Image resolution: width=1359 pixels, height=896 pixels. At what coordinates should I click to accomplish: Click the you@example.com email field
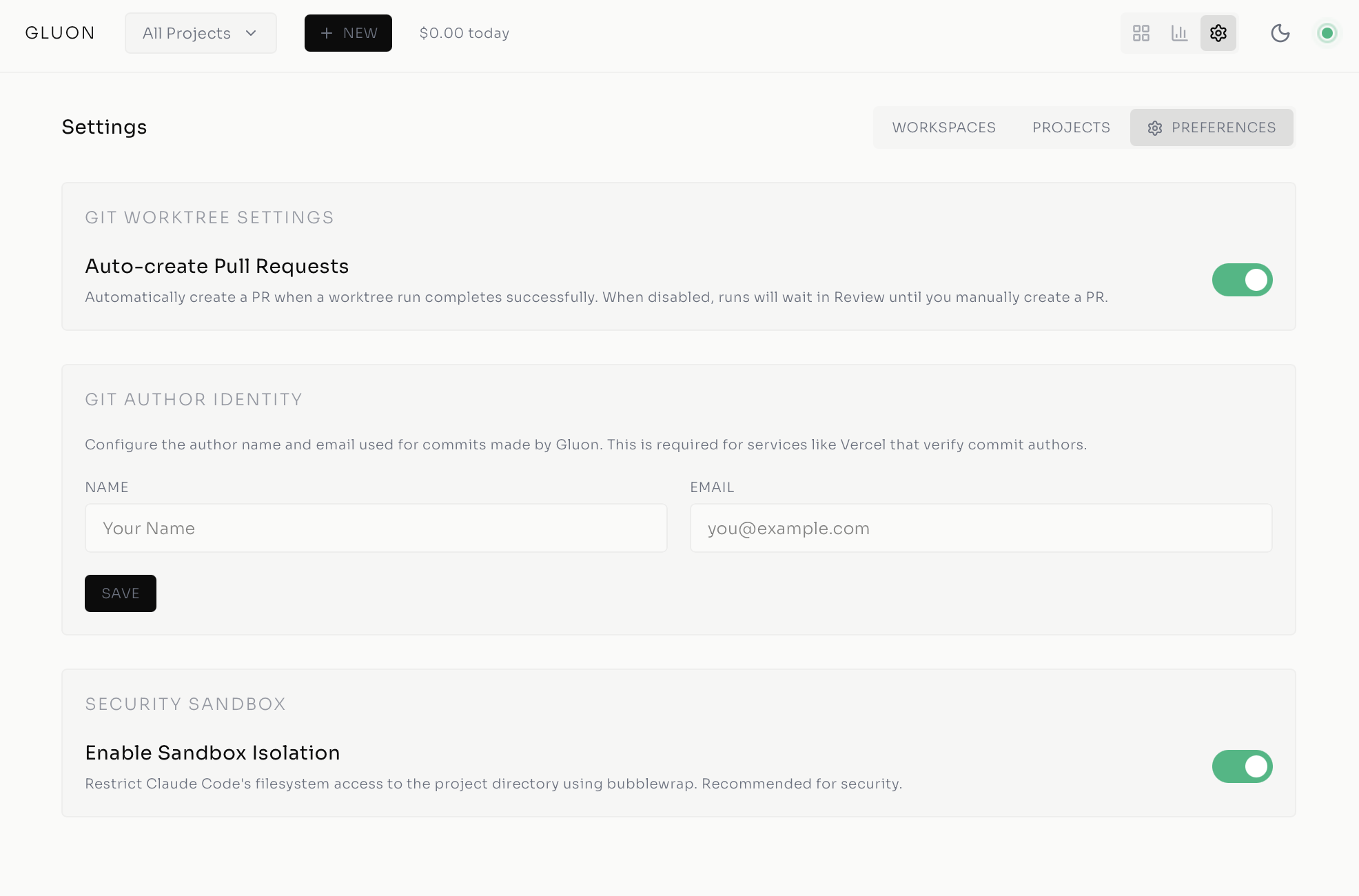(981, 528)
